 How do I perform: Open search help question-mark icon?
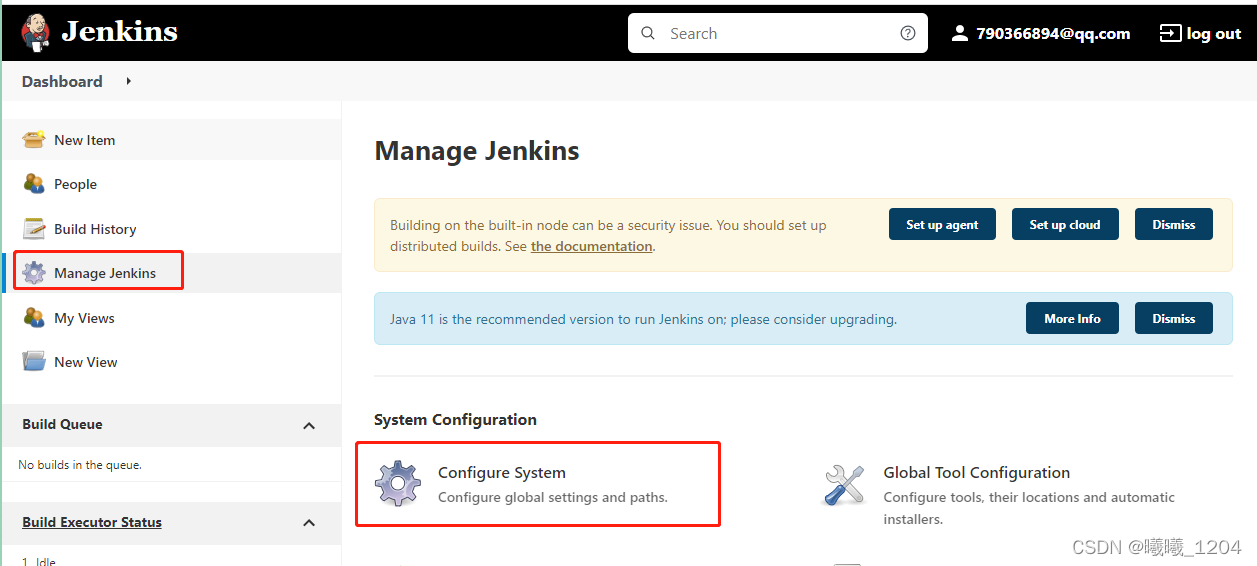coord(908,33)
